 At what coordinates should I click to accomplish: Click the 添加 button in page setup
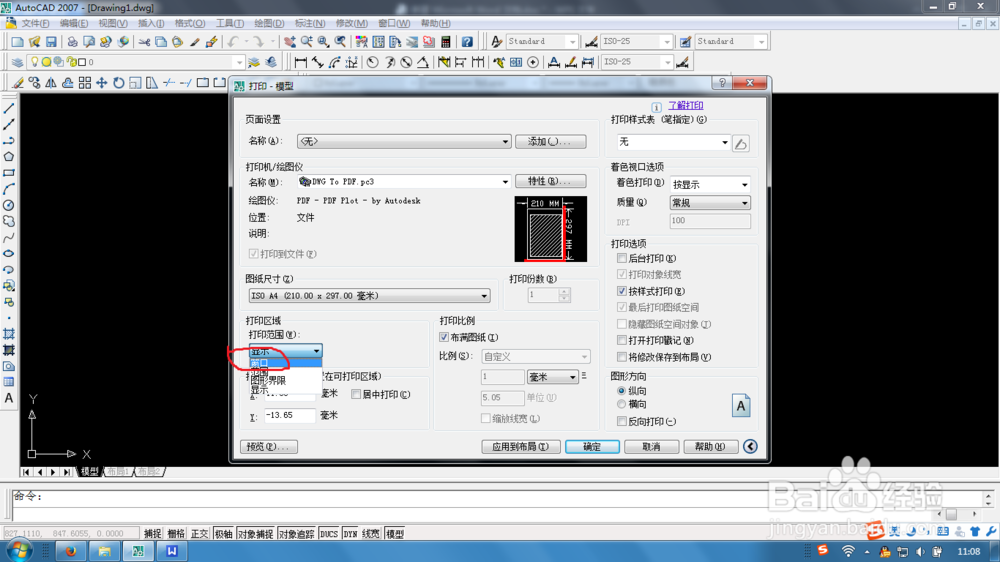point(550,142)
